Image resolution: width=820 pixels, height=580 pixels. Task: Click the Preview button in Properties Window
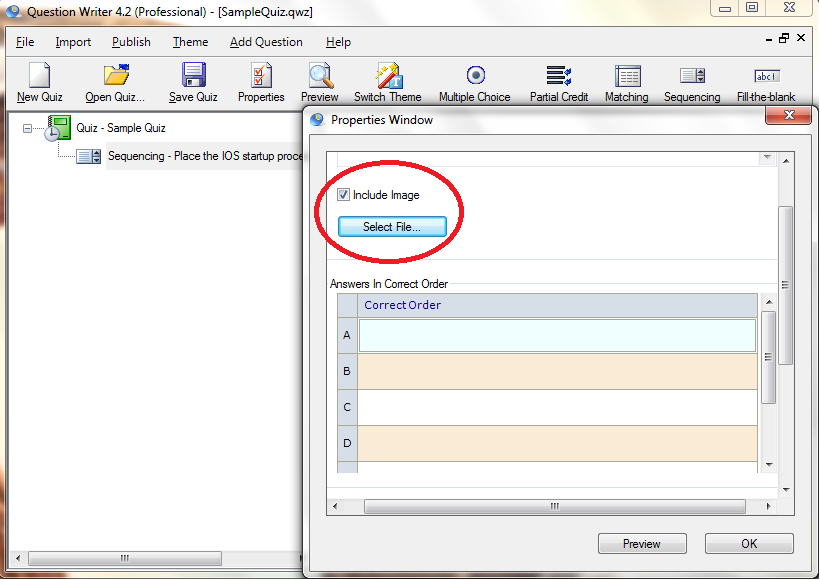(642, 544)
